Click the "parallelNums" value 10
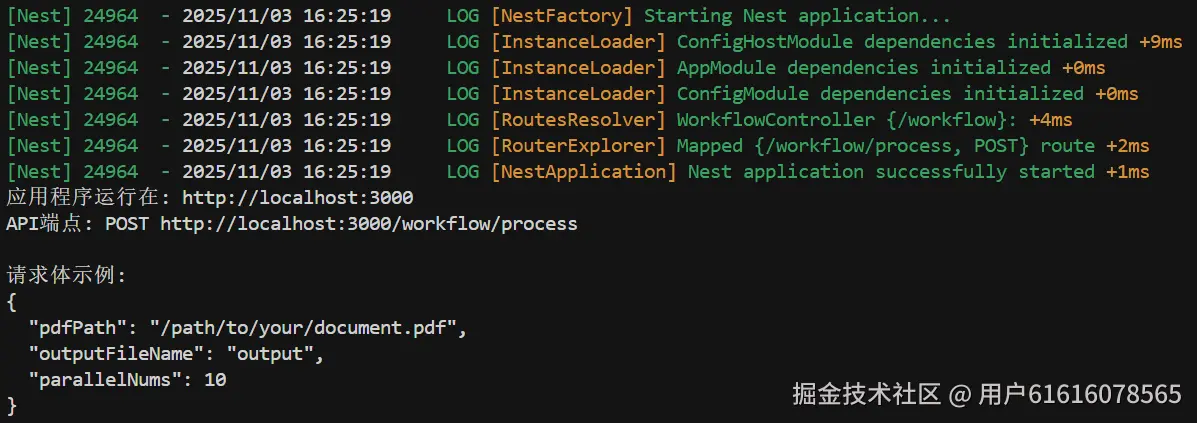1197x423 pixels. click(x=215, y=380)
